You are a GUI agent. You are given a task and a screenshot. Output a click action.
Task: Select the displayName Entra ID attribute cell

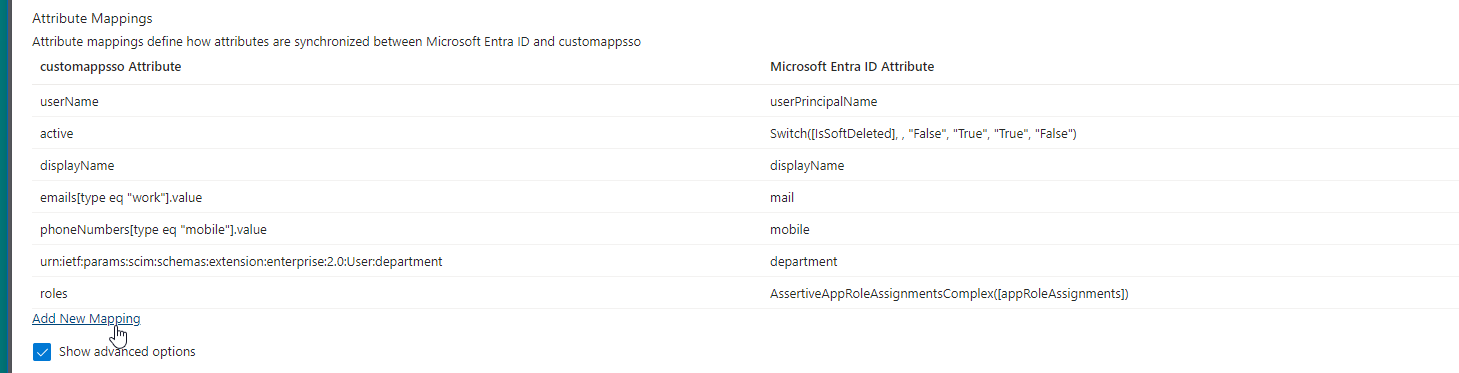[x=807, y=166]
